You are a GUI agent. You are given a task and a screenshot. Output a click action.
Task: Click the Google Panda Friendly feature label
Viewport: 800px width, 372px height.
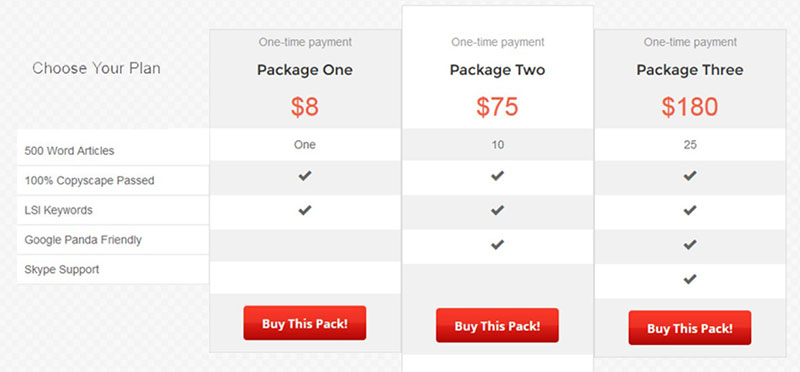coord(83,240)
